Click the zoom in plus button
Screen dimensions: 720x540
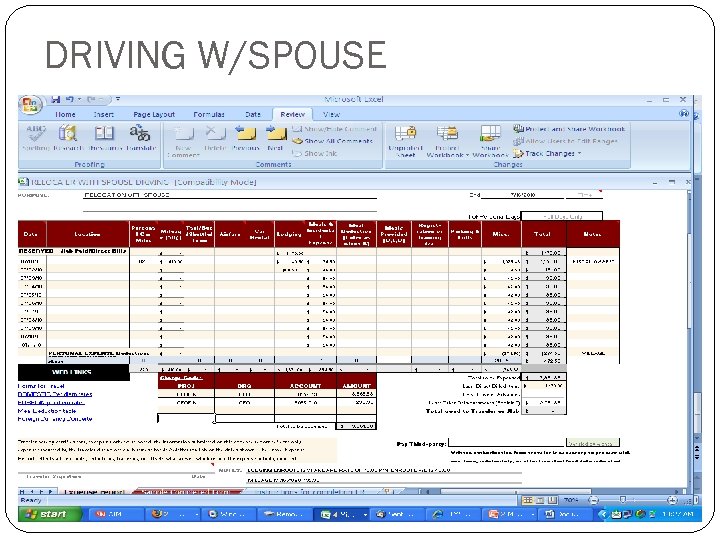pos(672,500)
